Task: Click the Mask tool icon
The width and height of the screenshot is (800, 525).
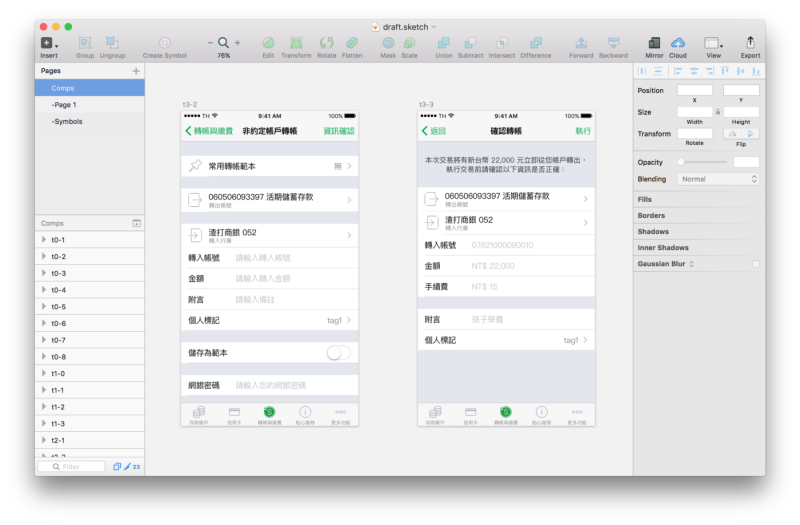Action: click(387, 43)
